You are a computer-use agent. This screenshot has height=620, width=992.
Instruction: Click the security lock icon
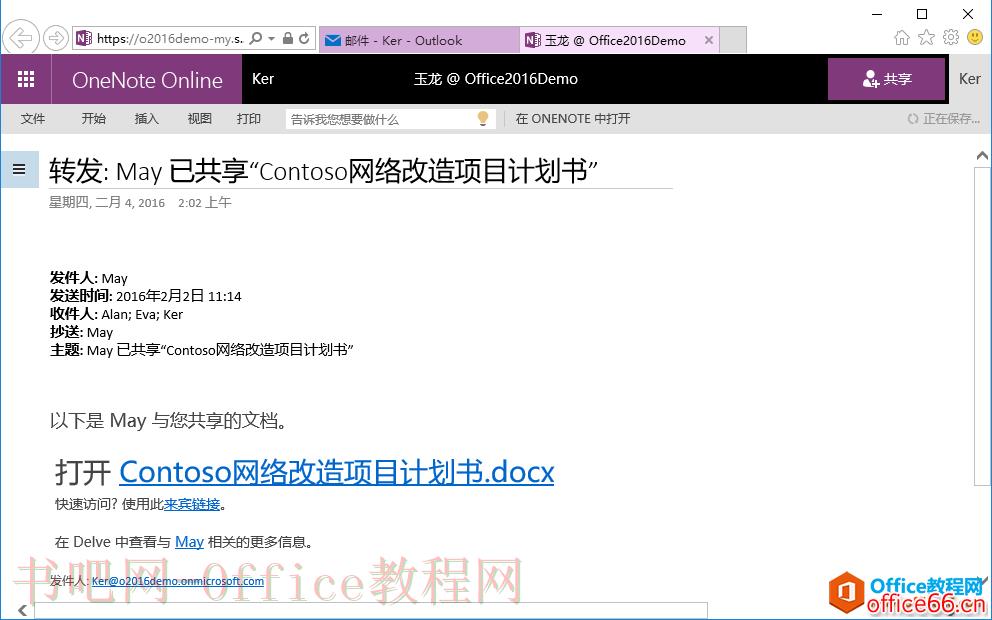tap(288, 39)
